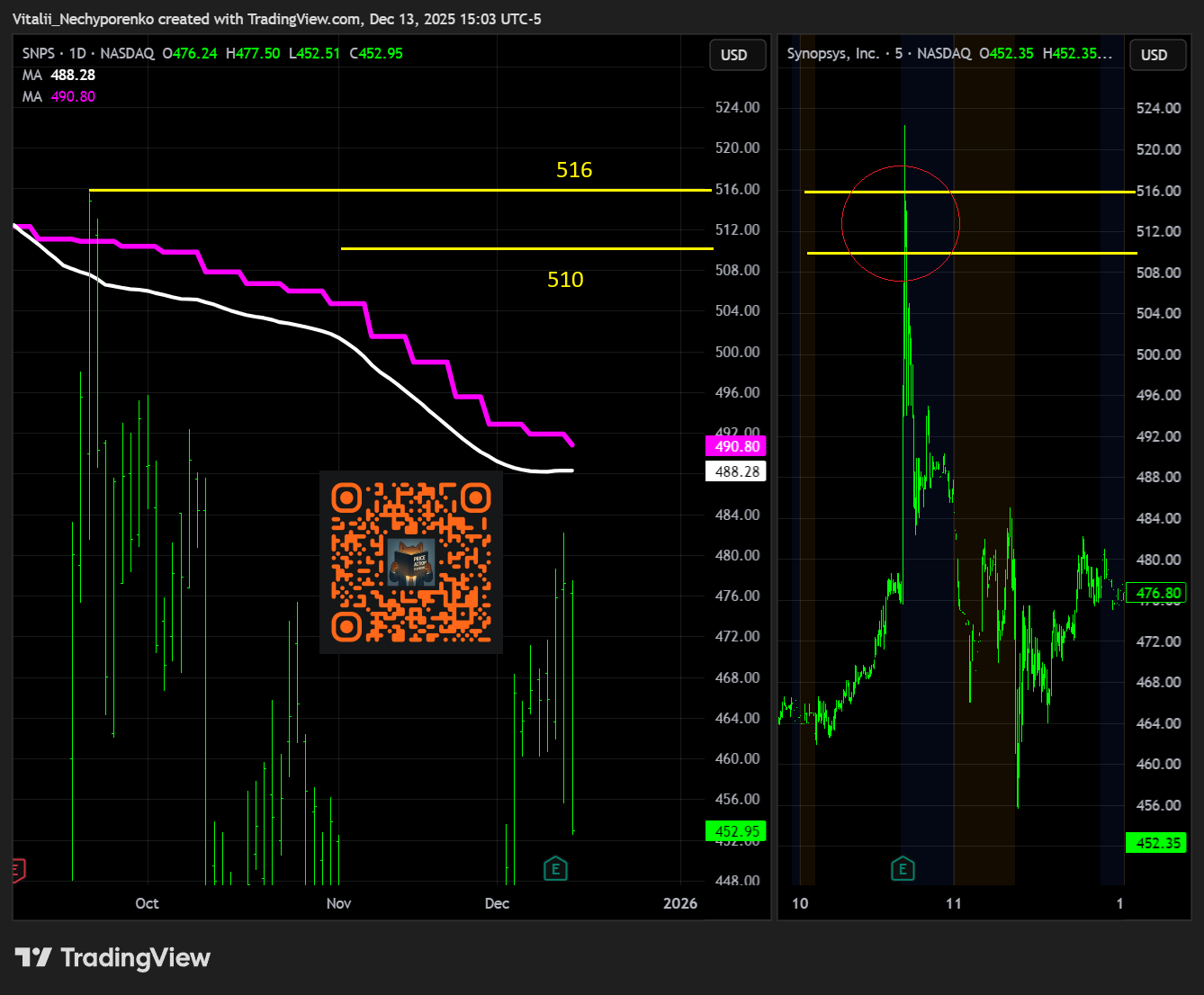This screenshot has height=995, width=1204.
Task: Click the Nov label on the time axis
Action: 338,903
